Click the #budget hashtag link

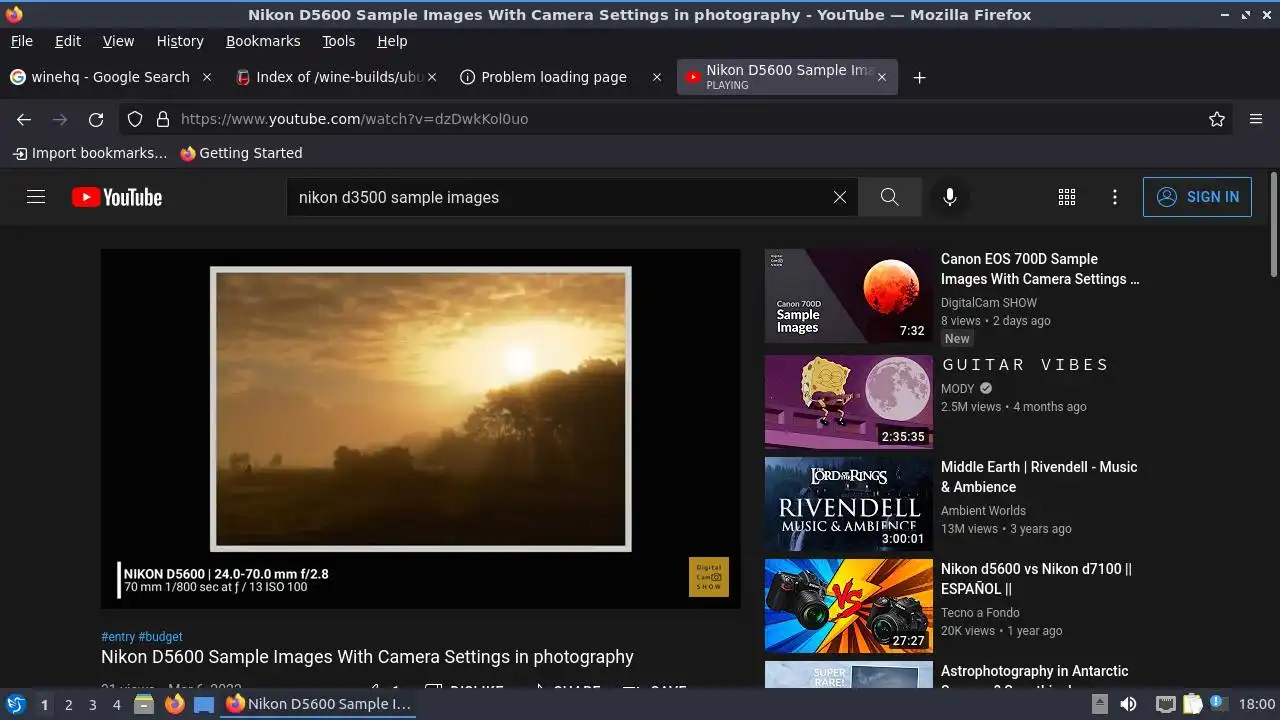(x=160, y=637)
